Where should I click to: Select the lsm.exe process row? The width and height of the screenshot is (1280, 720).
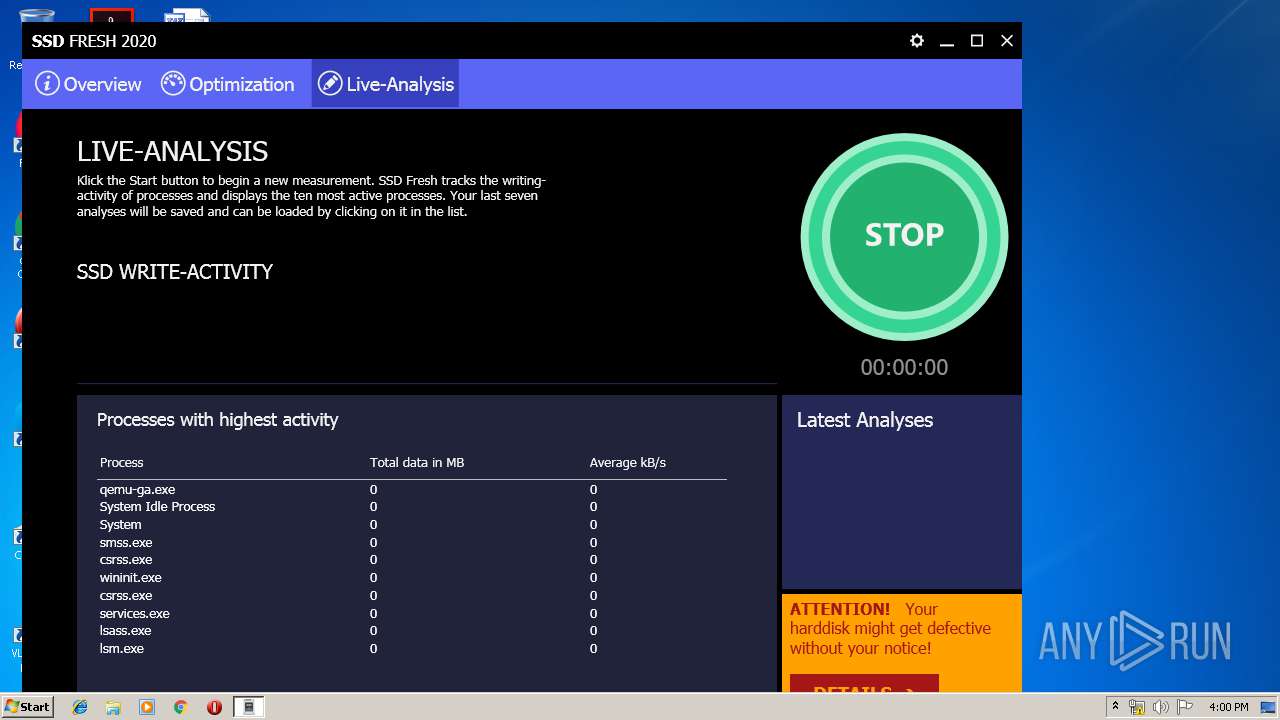[x=411, y=649]
